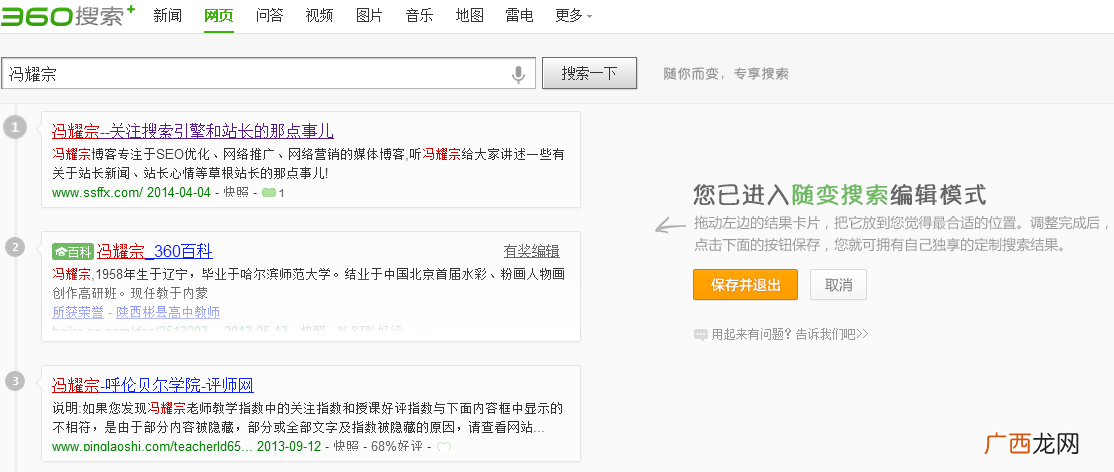Select result card number 3 handle
The image size is (1114, 472).
click(15, 381)
